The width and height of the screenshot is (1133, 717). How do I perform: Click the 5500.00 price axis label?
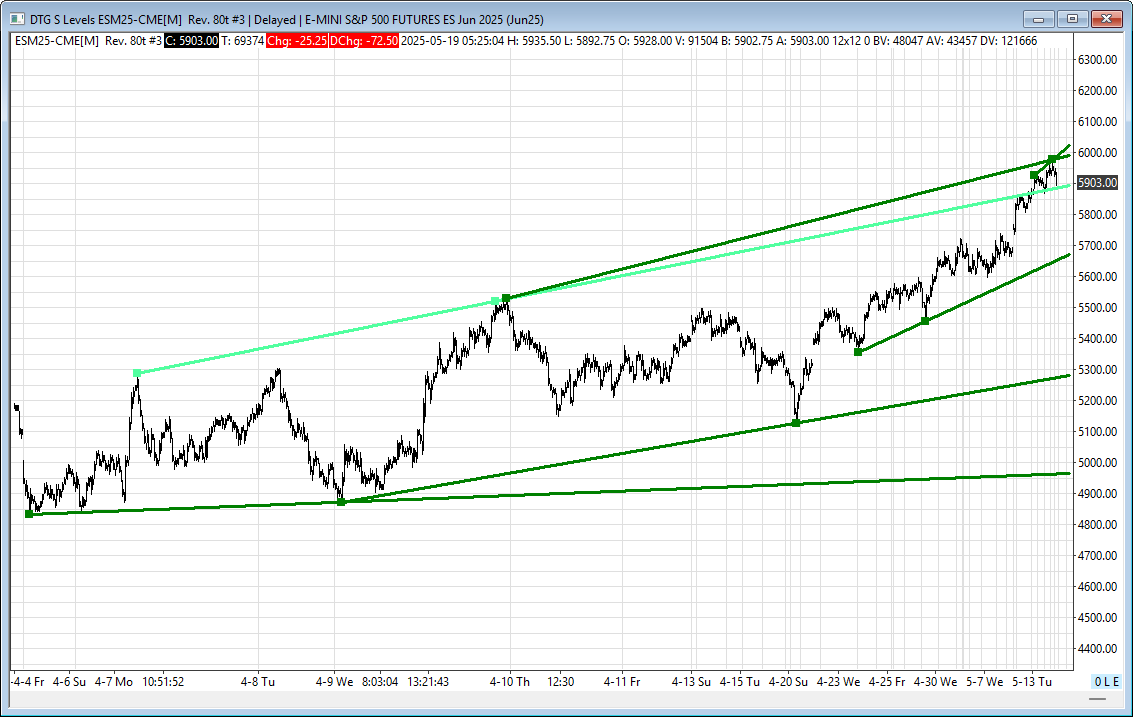pyautogui.click(x=1098, y=308)
